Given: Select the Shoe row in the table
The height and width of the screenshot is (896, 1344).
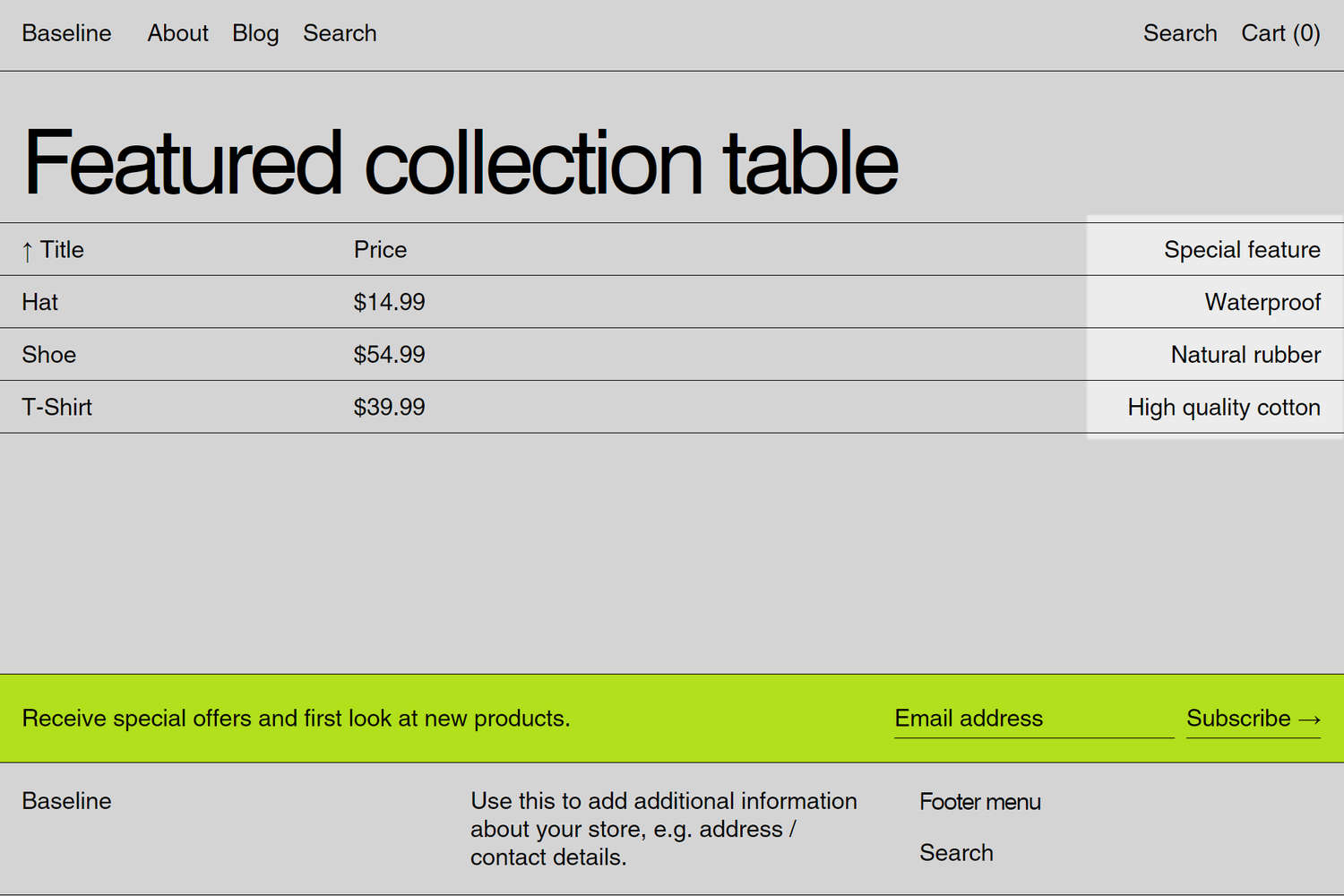Looking at the screenshot, I should click(48, 355).
